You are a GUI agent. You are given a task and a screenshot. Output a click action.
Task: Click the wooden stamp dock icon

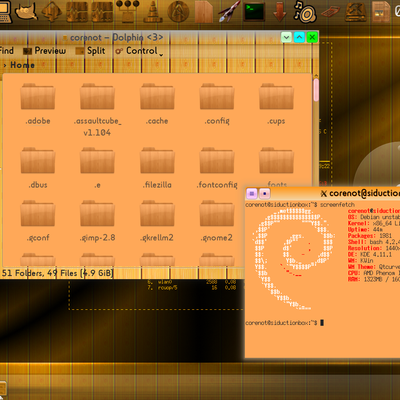[x=356, y=12]
